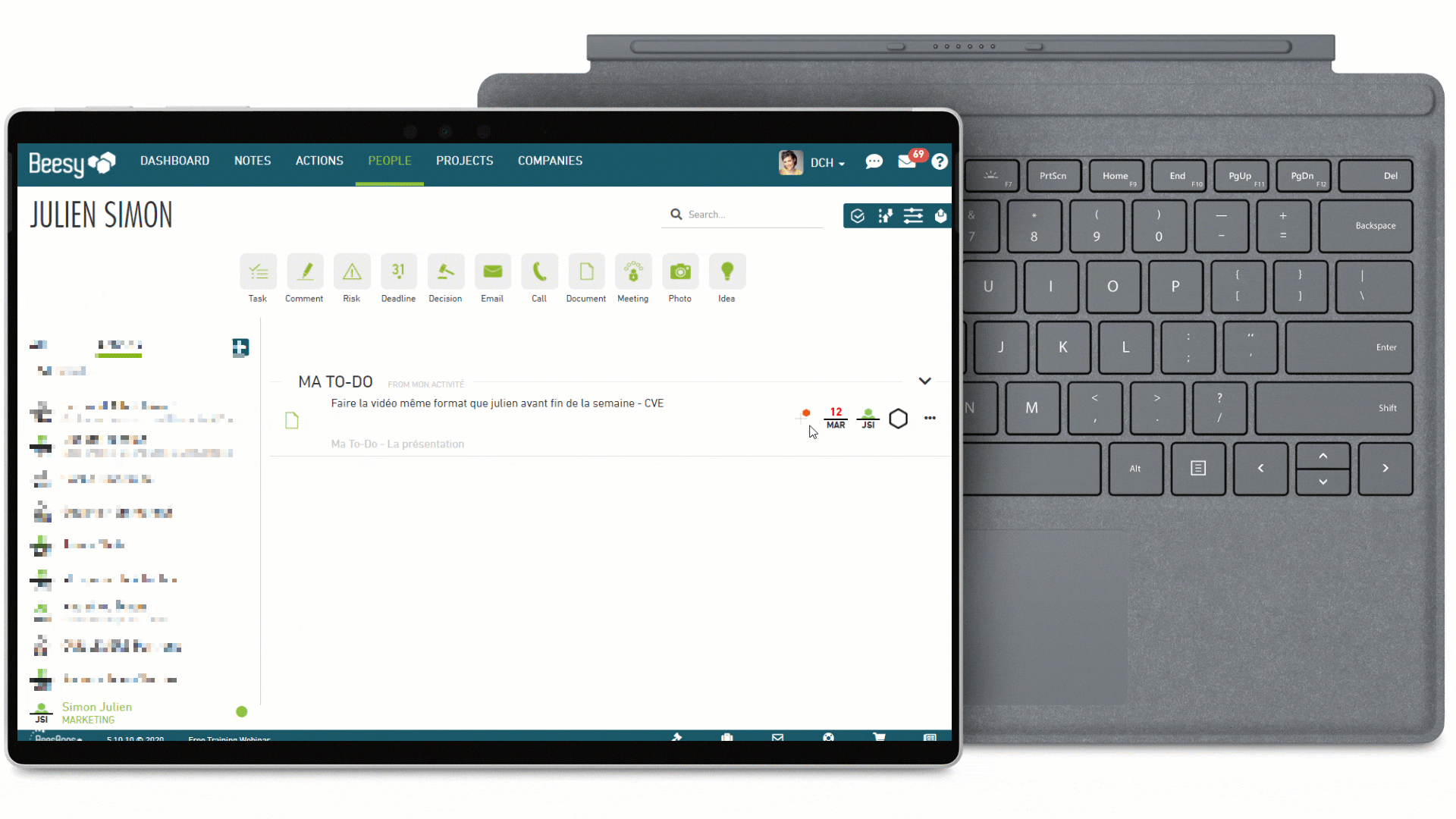Open the notifications bell icon
This screenshot has height=819, width=1456.
[908, 161]
